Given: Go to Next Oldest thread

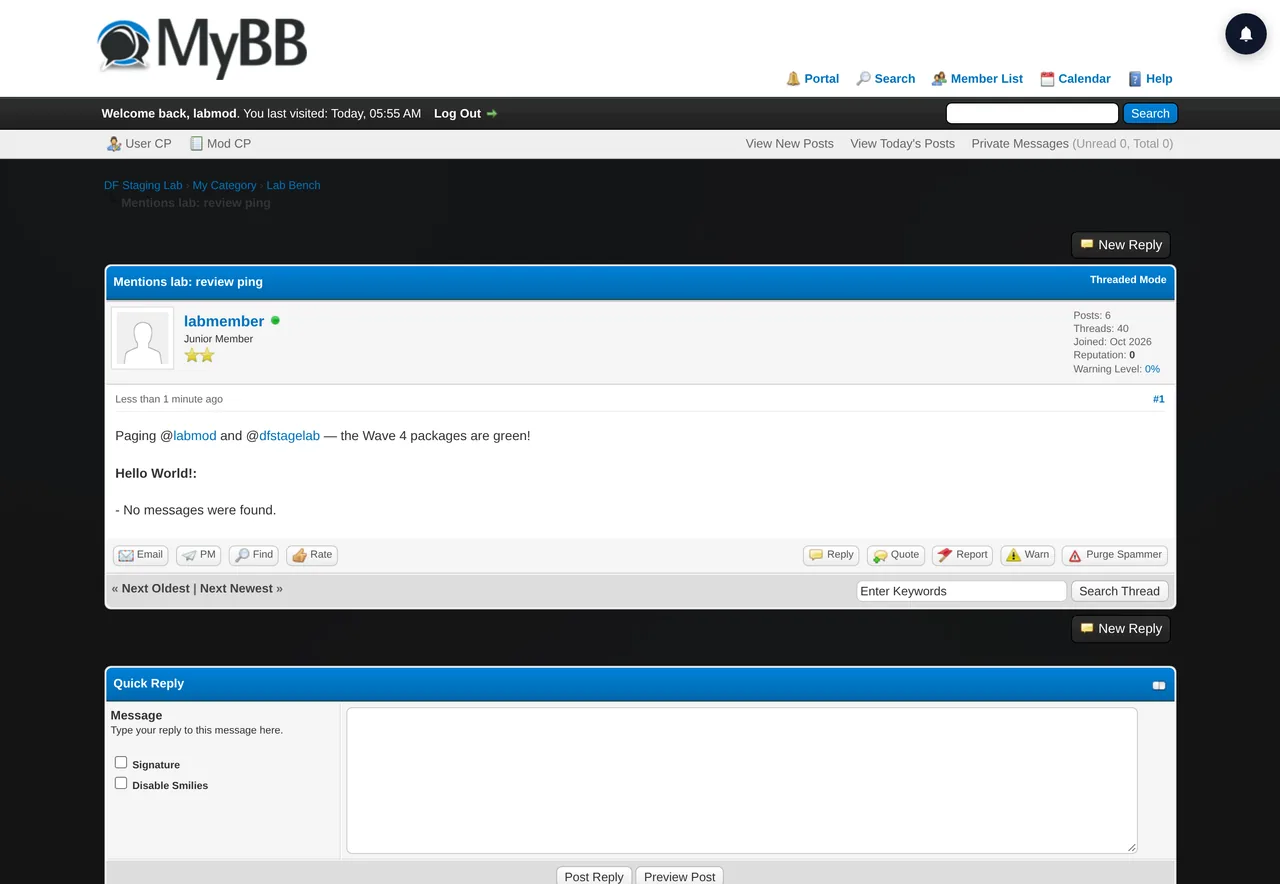Looking at the screenshot, I should point(156,589).
